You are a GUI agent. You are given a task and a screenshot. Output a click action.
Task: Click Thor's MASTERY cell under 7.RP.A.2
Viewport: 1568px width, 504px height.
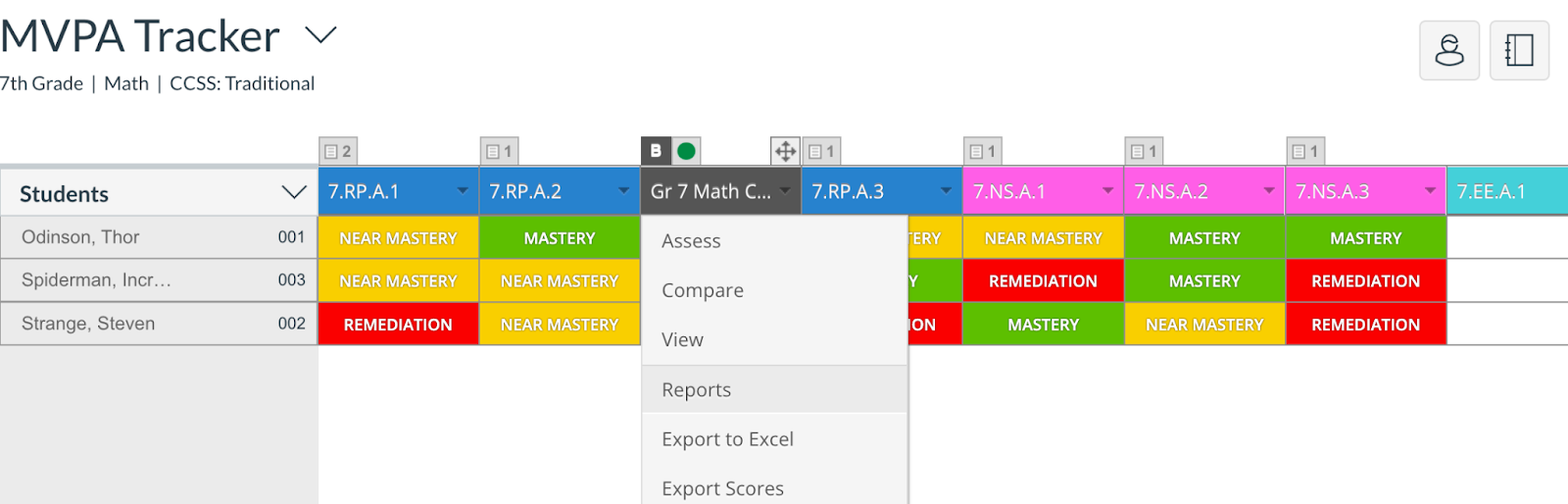pyautogui.click(x=560, y=238)
